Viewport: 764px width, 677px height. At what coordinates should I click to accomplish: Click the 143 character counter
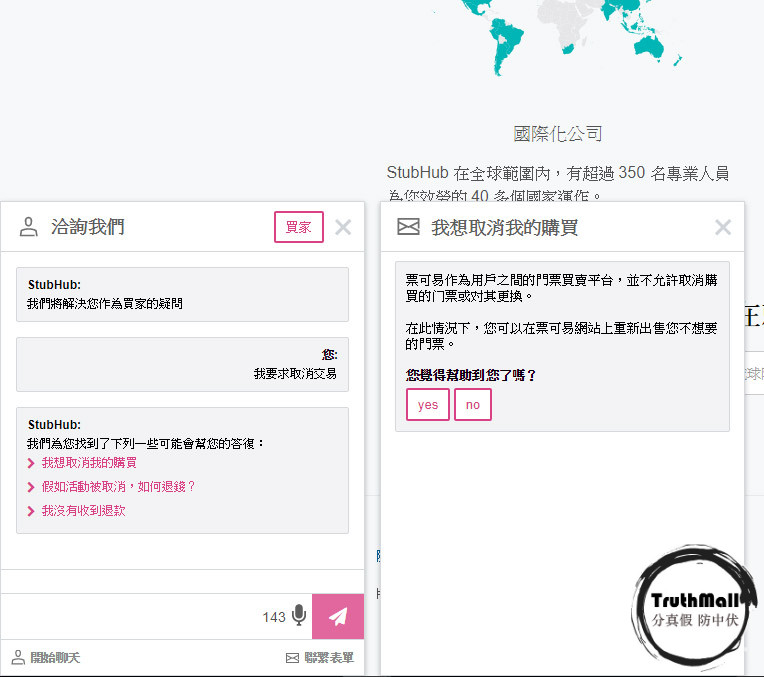click(x=273, y=617)
